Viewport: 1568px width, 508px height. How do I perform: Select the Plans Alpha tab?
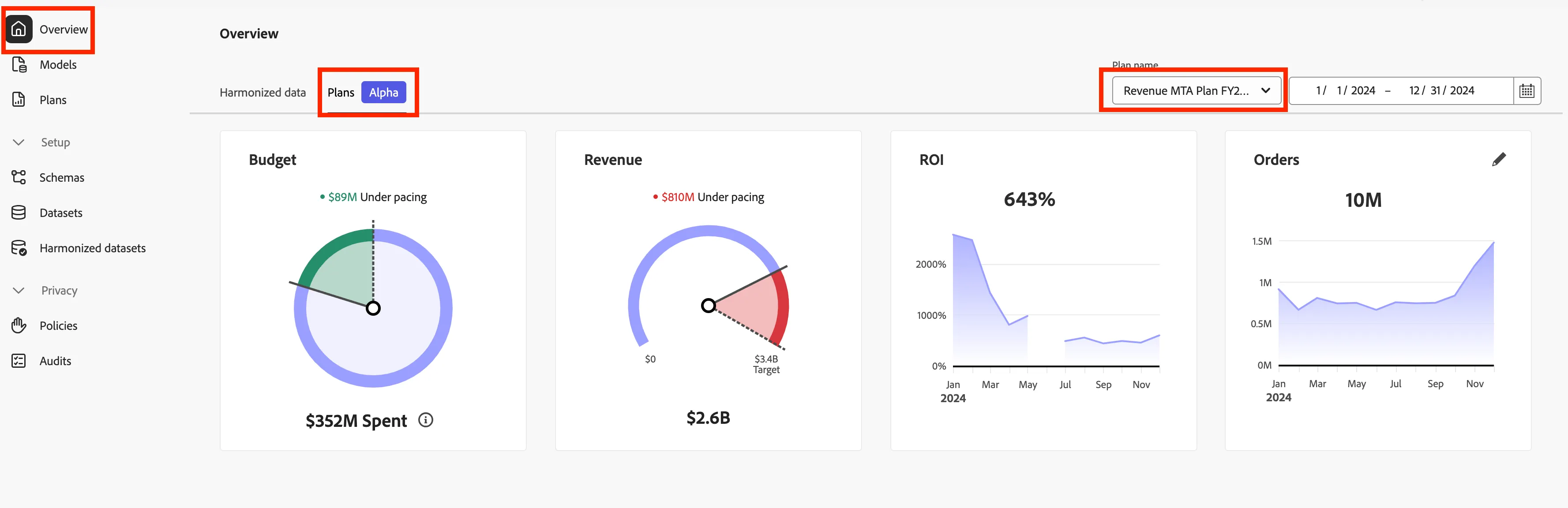367,93
